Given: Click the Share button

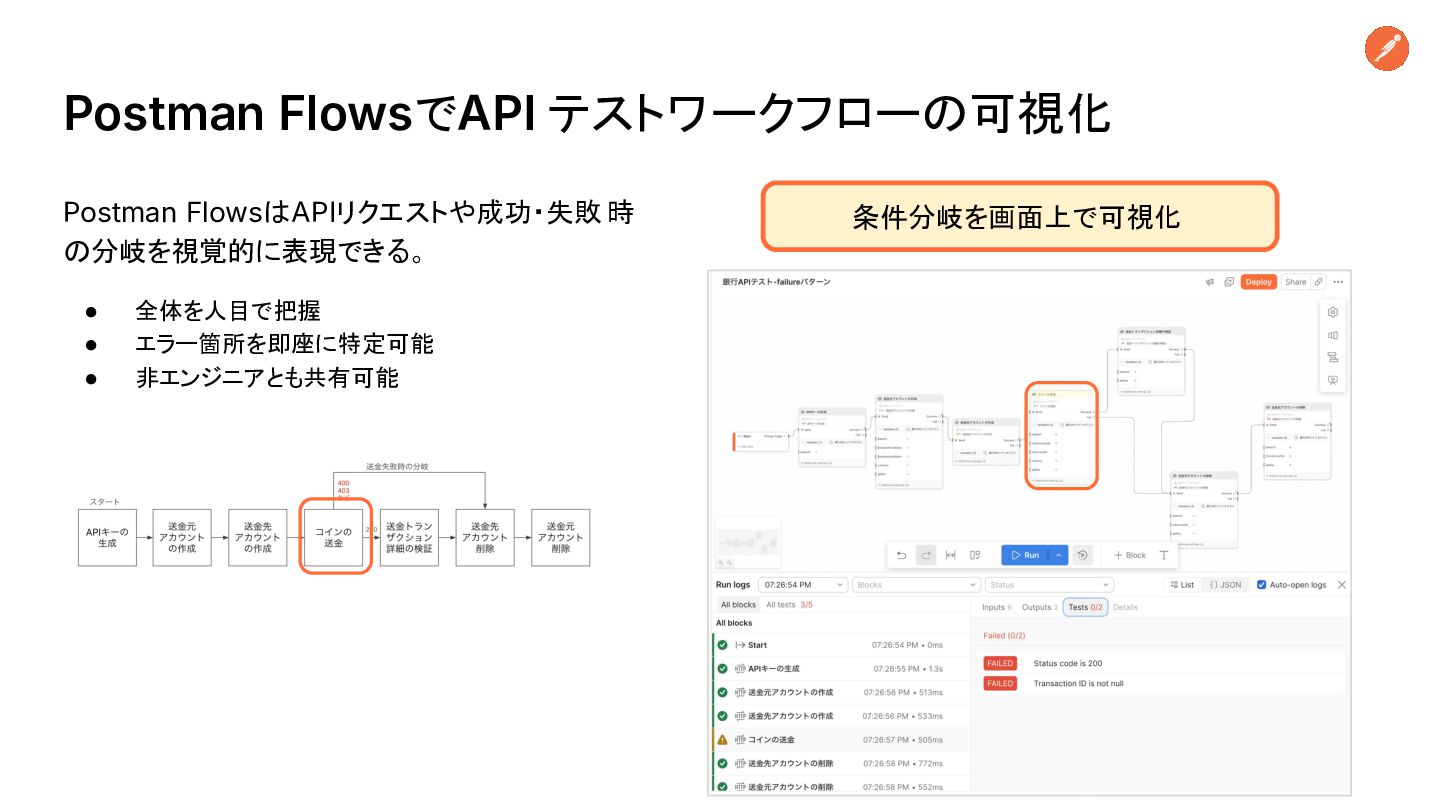Looking at the screenshot, I should (x=1296, y=282).
